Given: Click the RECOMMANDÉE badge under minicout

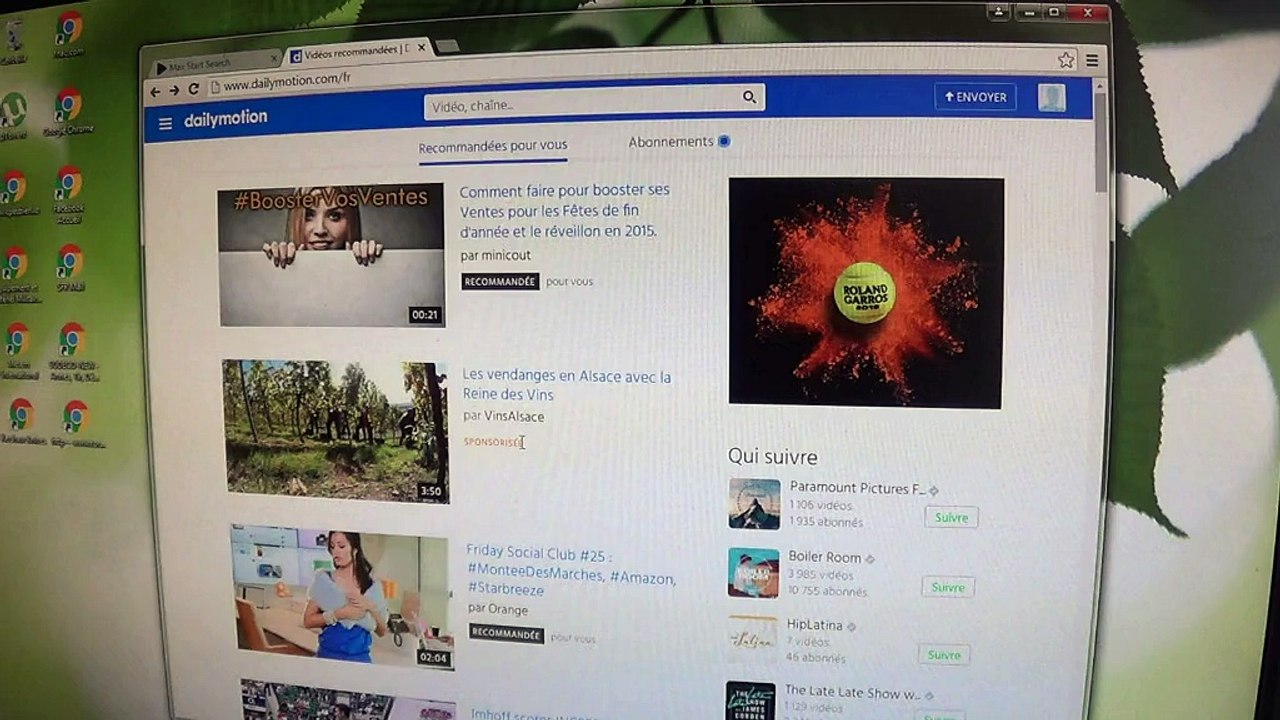Looking at the screenshot, I should tap(500, 282).
